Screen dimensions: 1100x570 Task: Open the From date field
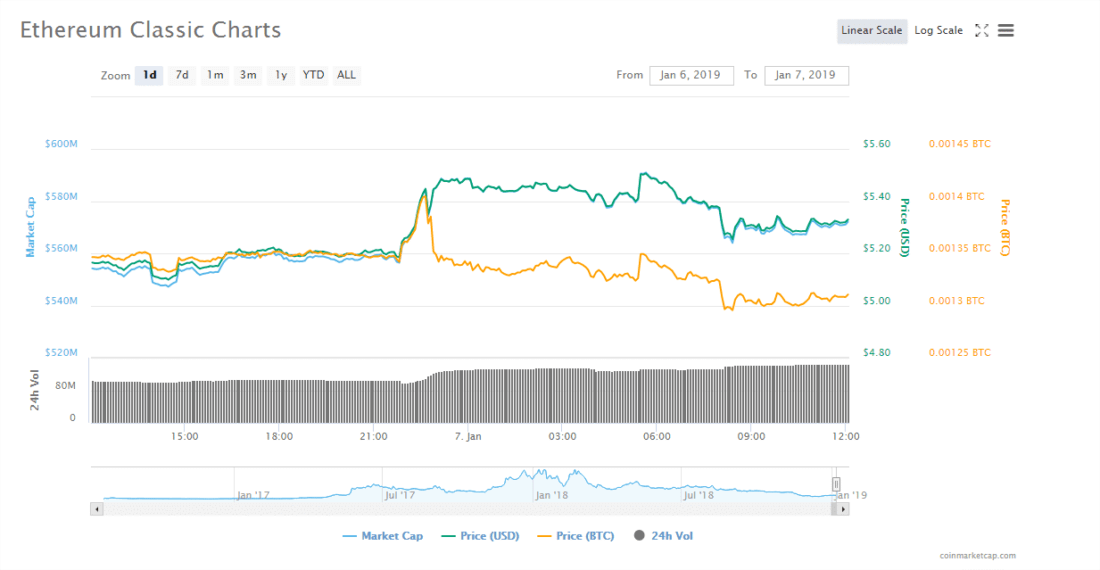(x=691, y=75)
